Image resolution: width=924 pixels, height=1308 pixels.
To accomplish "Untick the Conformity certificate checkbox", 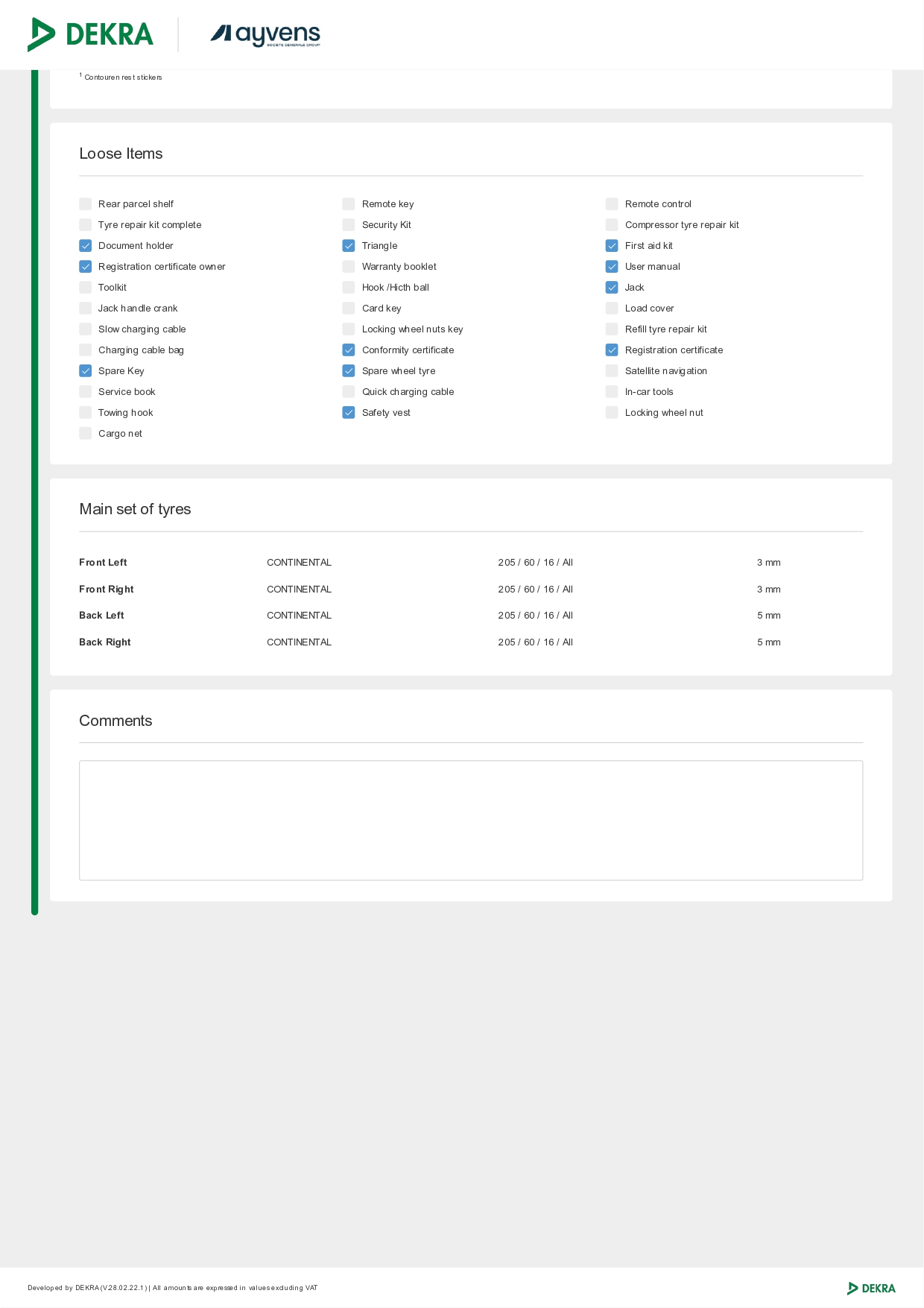I will point(349,350).
